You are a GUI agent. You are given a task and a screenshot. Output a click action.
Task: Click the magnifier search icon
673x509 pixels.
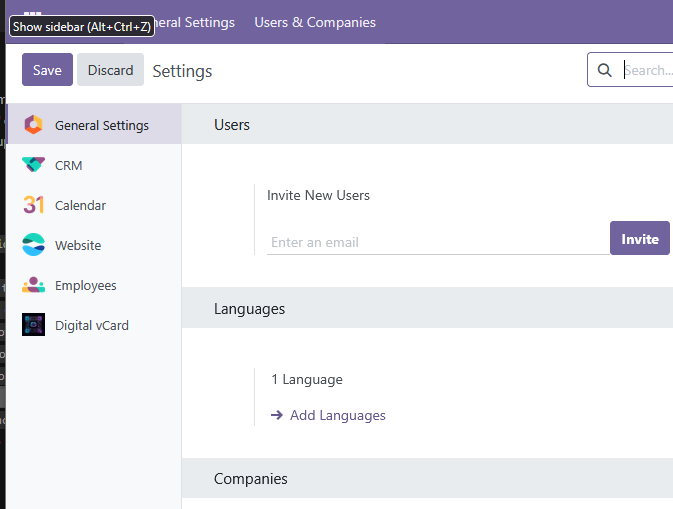604,70
